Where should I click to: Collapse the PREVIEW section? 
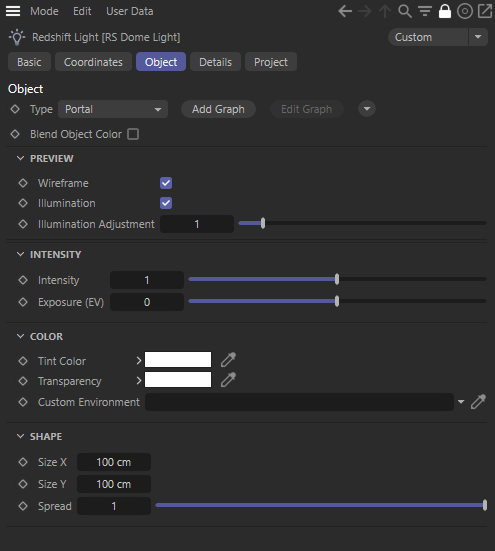(x=20, y=158)
